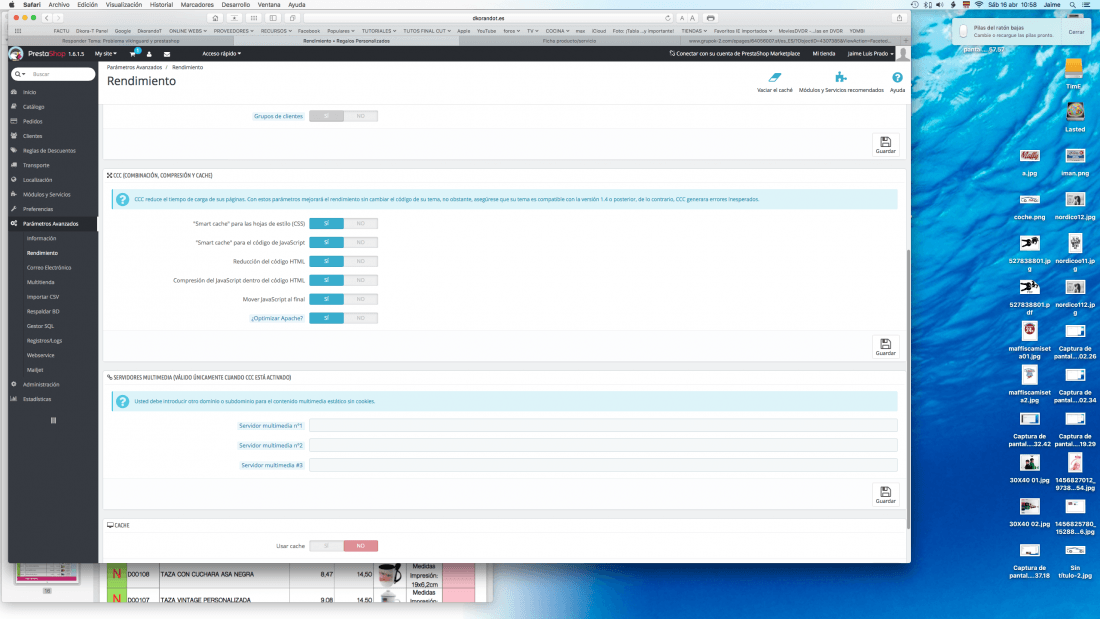Click Facebook bookmark in favorites bar
Image resolution: width=1100 pixels, height=619 pixels.
[x=309, y=31]
